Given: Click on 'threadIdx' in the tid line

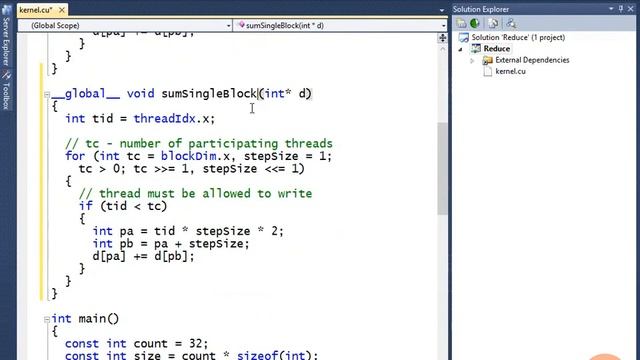Looking at the screenshot, I should 164,118.
